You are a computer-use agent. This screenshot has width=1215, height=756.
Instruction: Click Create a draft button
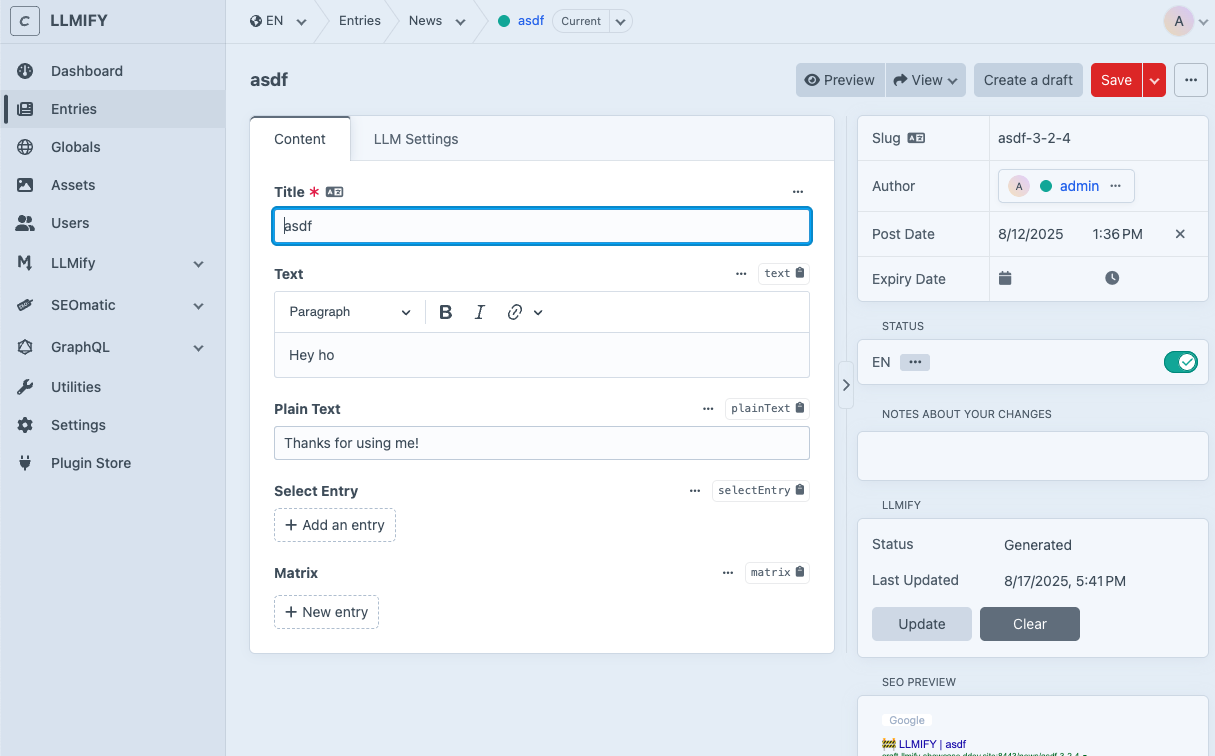coord(1028,80)
